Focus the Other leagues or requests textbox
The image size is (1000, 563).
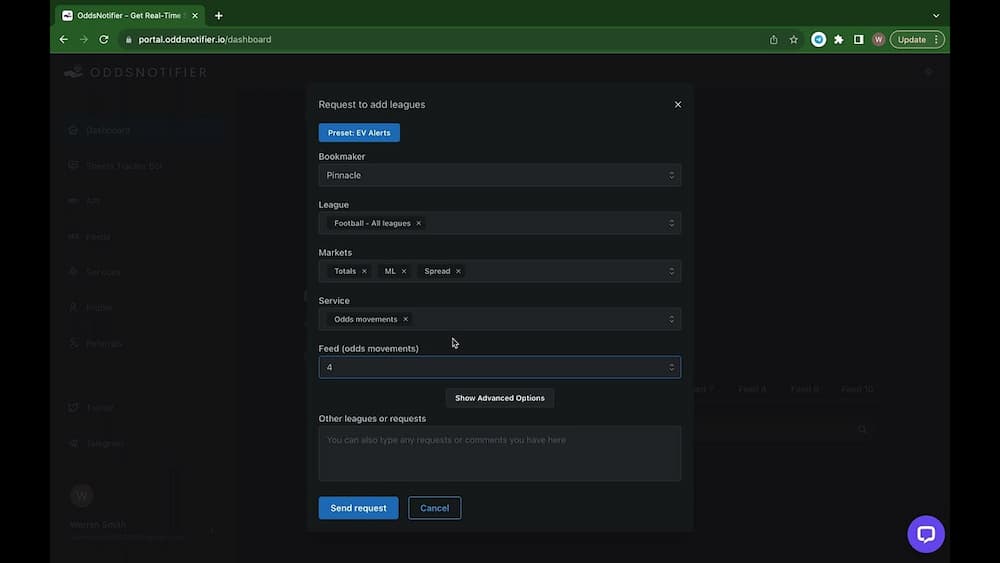[x=499, y=453]
